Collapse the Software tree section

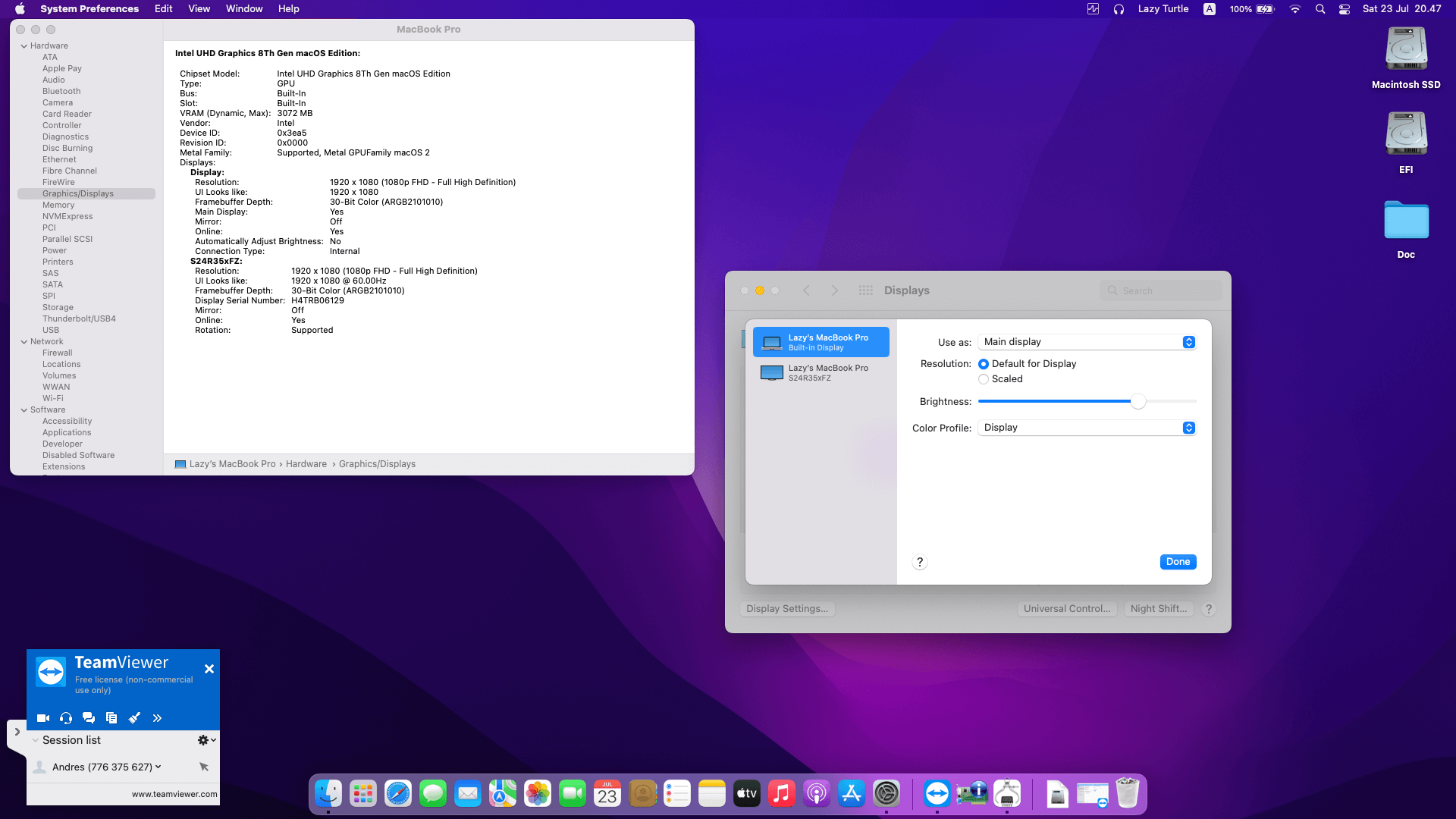click(x=24, y=409)
